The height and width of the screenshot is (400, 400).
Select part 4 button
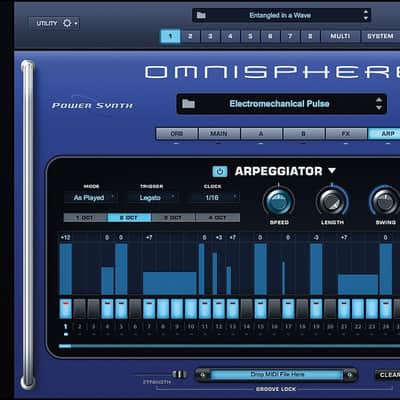[x=230, y=36]
